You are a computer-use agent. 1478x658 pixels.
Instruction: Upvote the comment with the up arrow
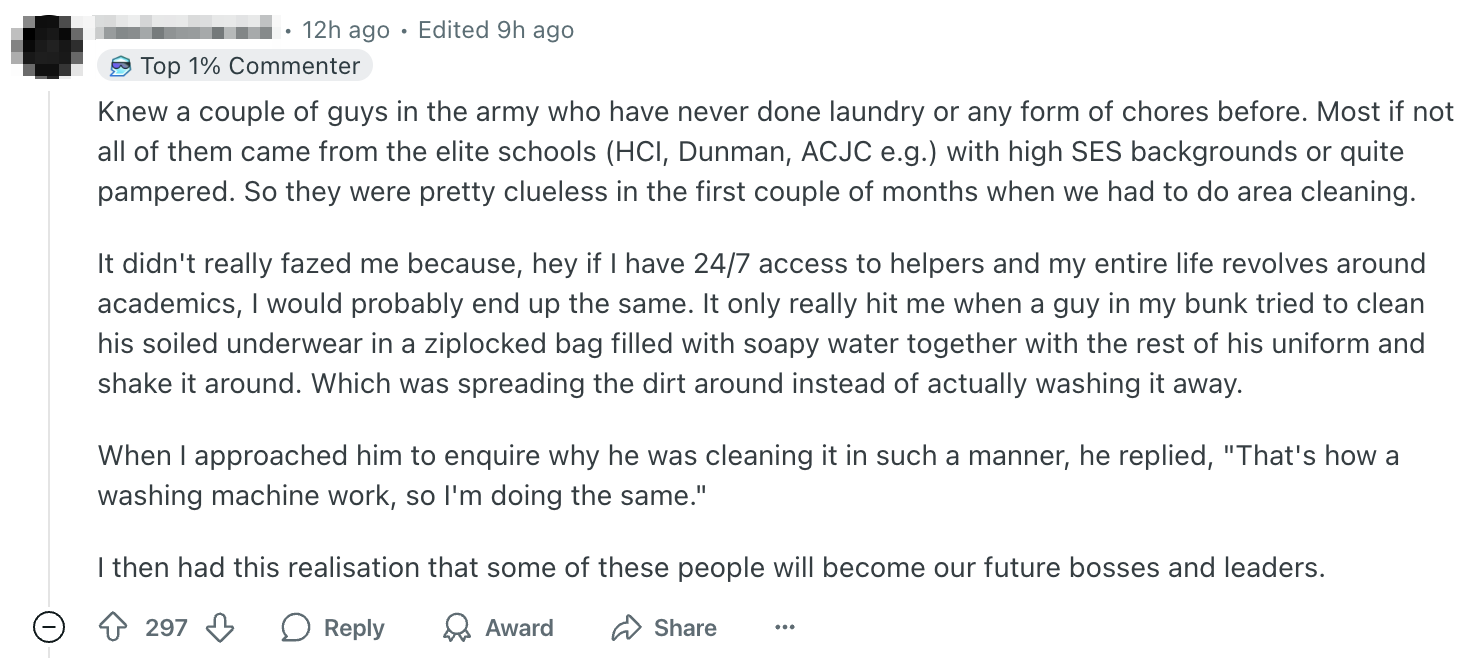point(112,628)
